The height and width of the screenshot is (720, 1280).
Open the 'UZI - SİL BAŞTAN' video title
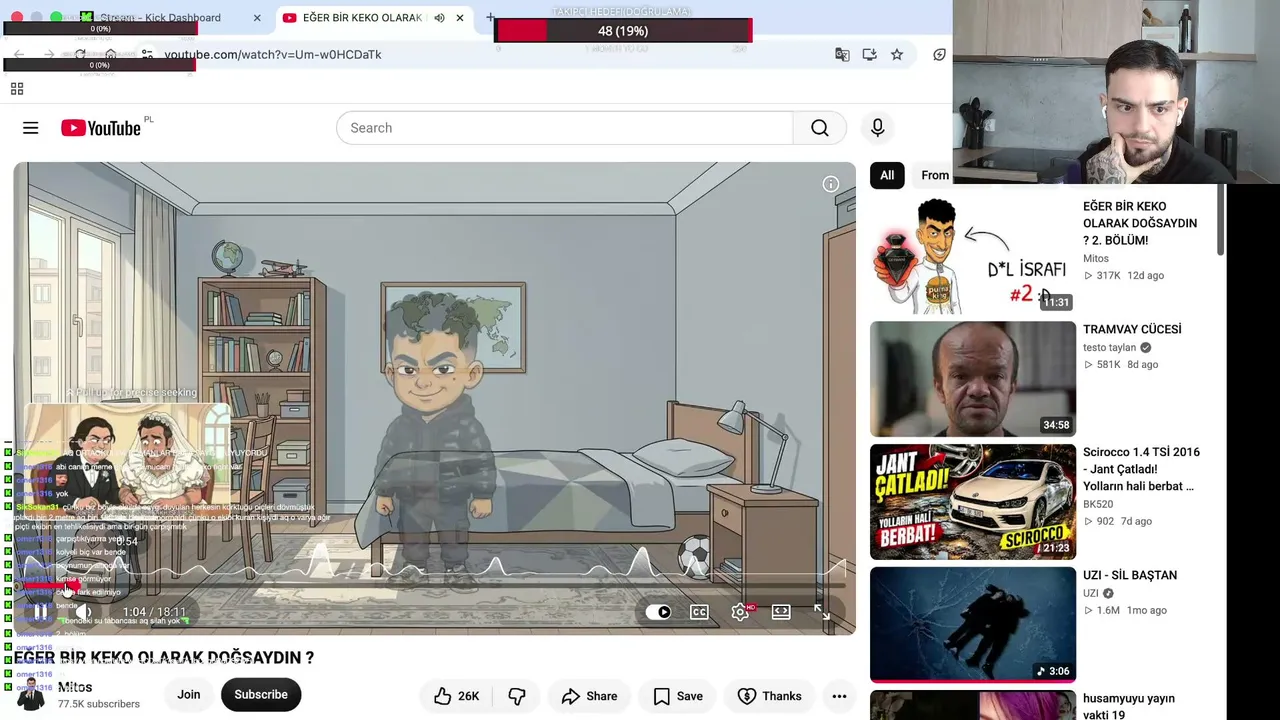point(1130,575)
